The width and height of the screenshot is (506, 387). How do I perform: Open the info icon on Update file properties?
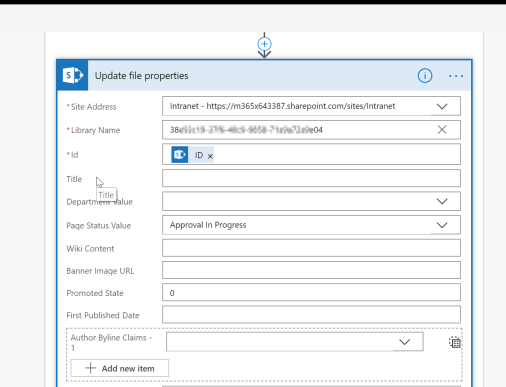(425, 76)
